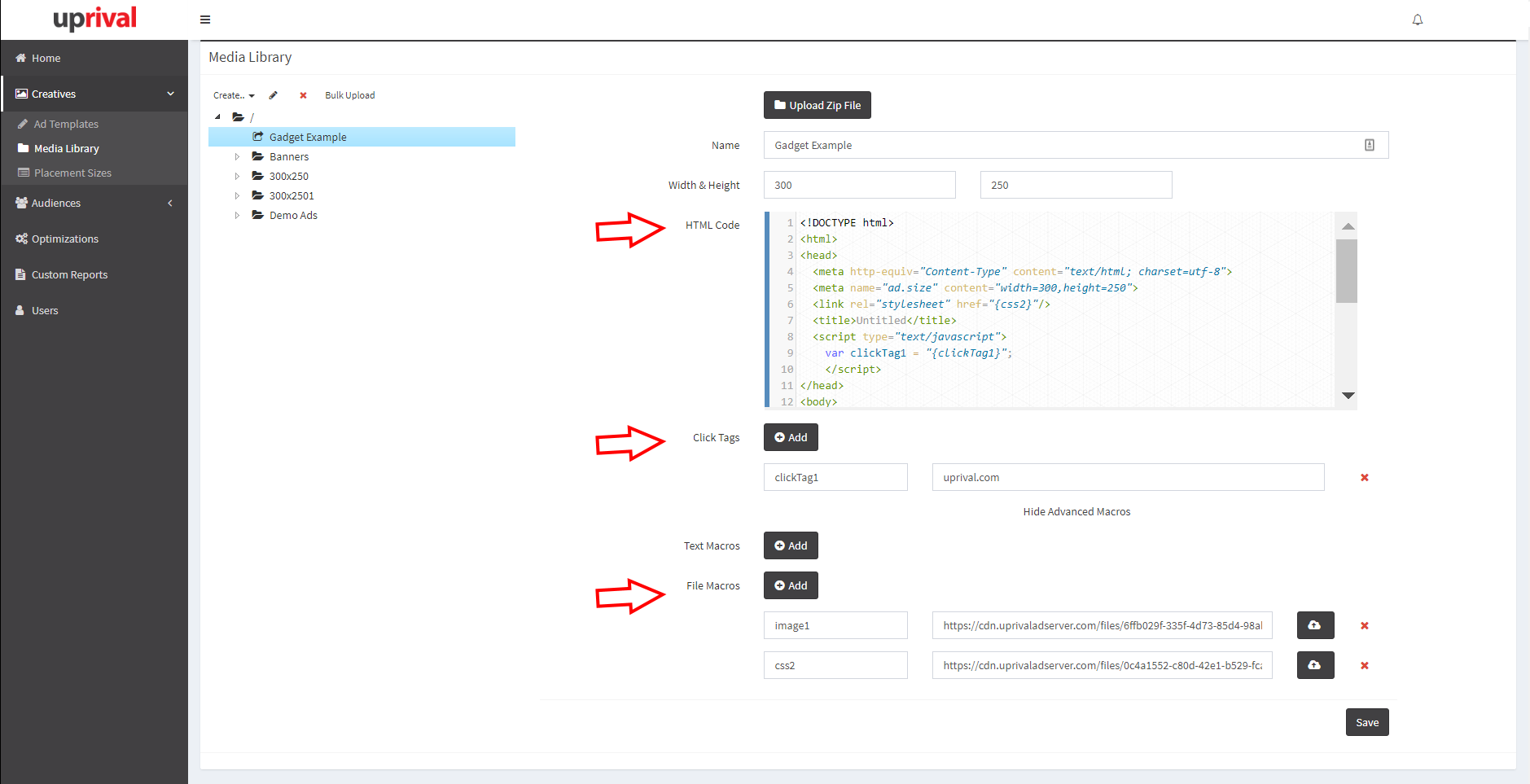The height and width of the screenshot is (784, 1530).
Task: Click the red delete X in tree toolbar
Action: click(x=303, y=95)
